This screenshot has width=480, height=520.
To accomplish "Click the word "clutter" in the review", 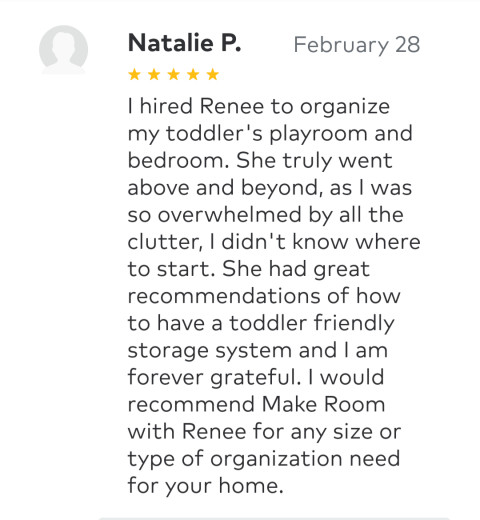I will (x=165, y=242).
